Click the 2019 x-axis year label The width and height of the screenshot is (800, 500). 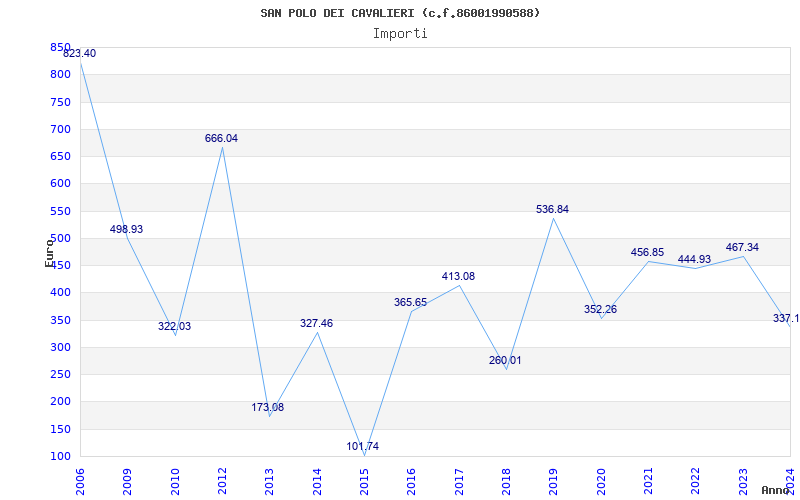click(x=554, y=481)
